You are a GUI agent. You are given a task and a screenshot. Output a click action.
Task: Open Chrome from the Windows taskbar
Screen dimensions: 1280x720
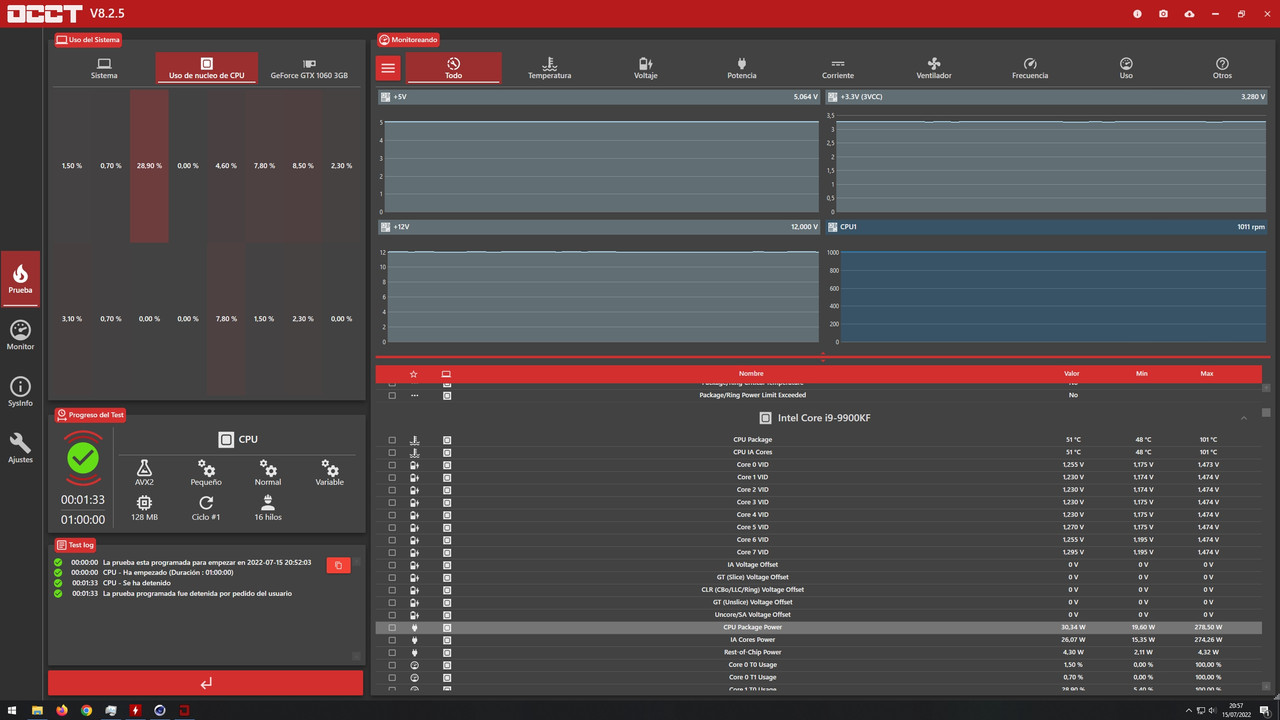click(87, 710)
